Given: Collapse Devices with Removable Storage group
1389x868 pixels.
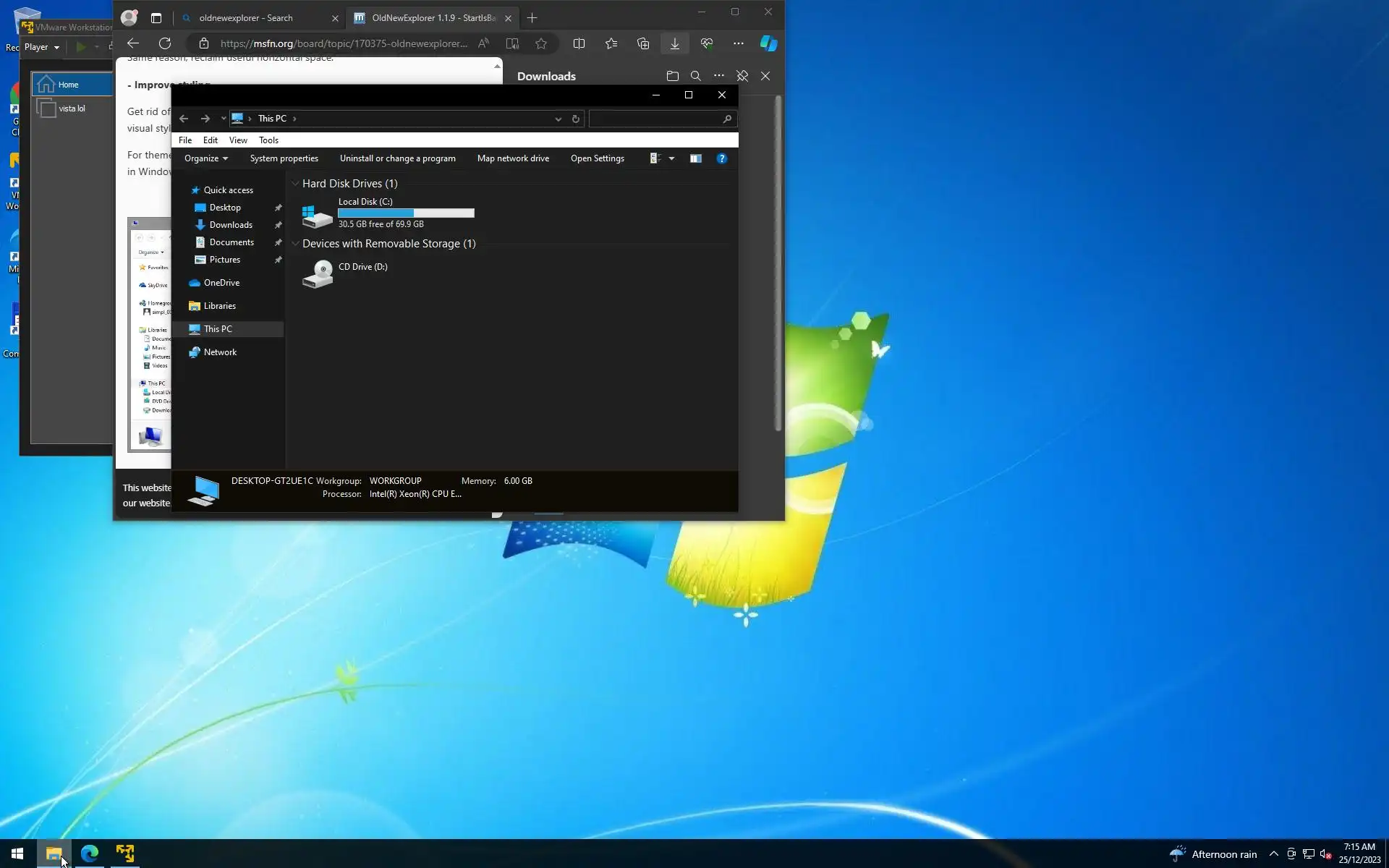Looking at the screenshot, I should [x=295, y=244].
